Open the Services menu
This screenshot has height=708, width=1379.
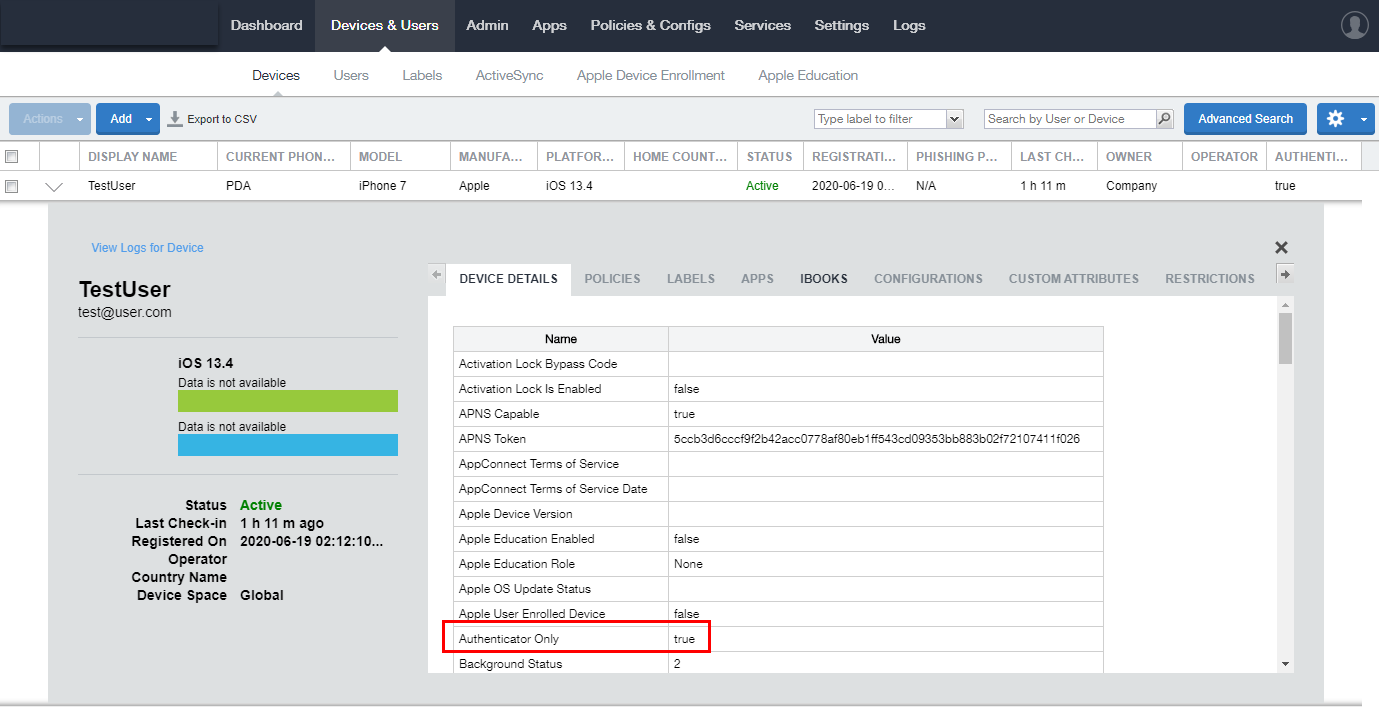[762, 25]
